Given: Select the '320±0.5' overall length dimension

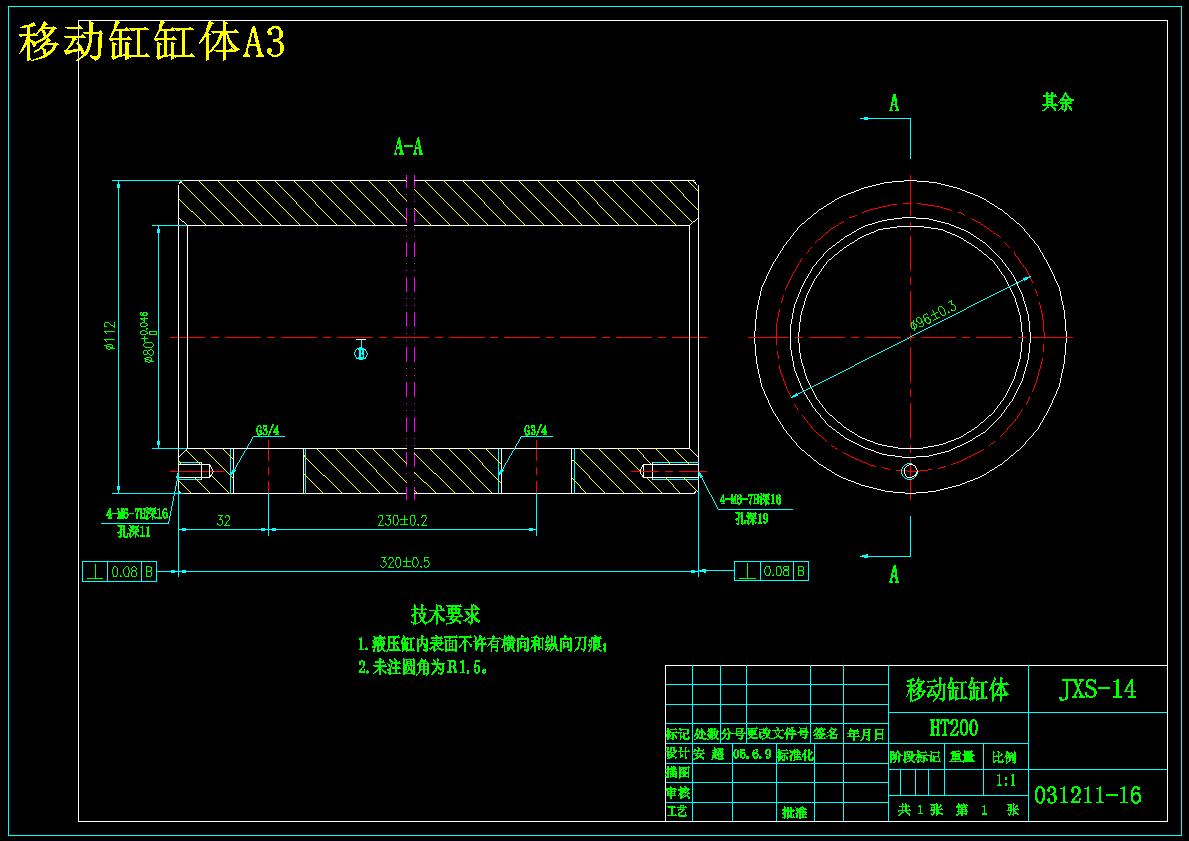Looking at the screenshot, I should pyautogui.click(x=405, y=563).
